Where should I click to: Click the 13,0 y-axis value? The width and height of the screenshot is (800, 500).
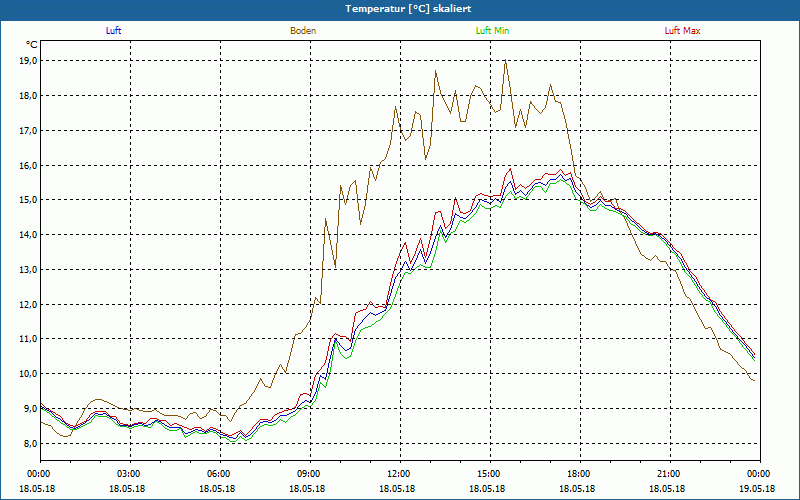(29, 269)
